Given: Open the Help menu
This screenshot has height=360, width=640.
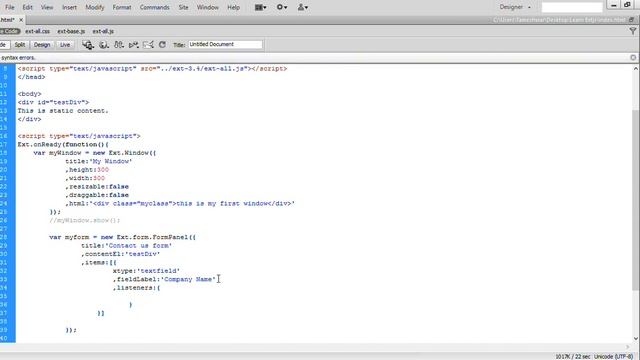Looking at the screenshot, I should click(233, 7).
